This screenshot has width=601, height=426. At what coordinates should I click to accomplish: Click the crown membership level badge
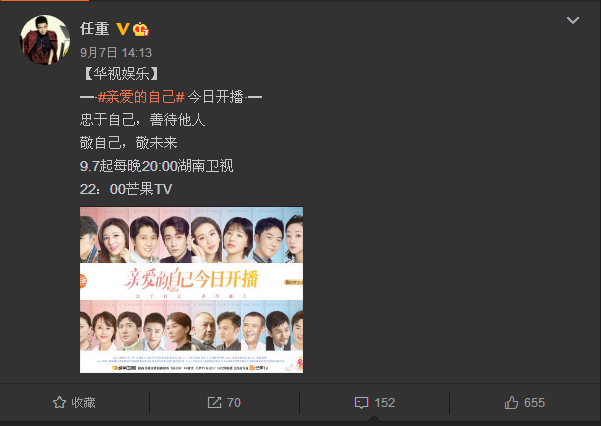coord(141,29)
